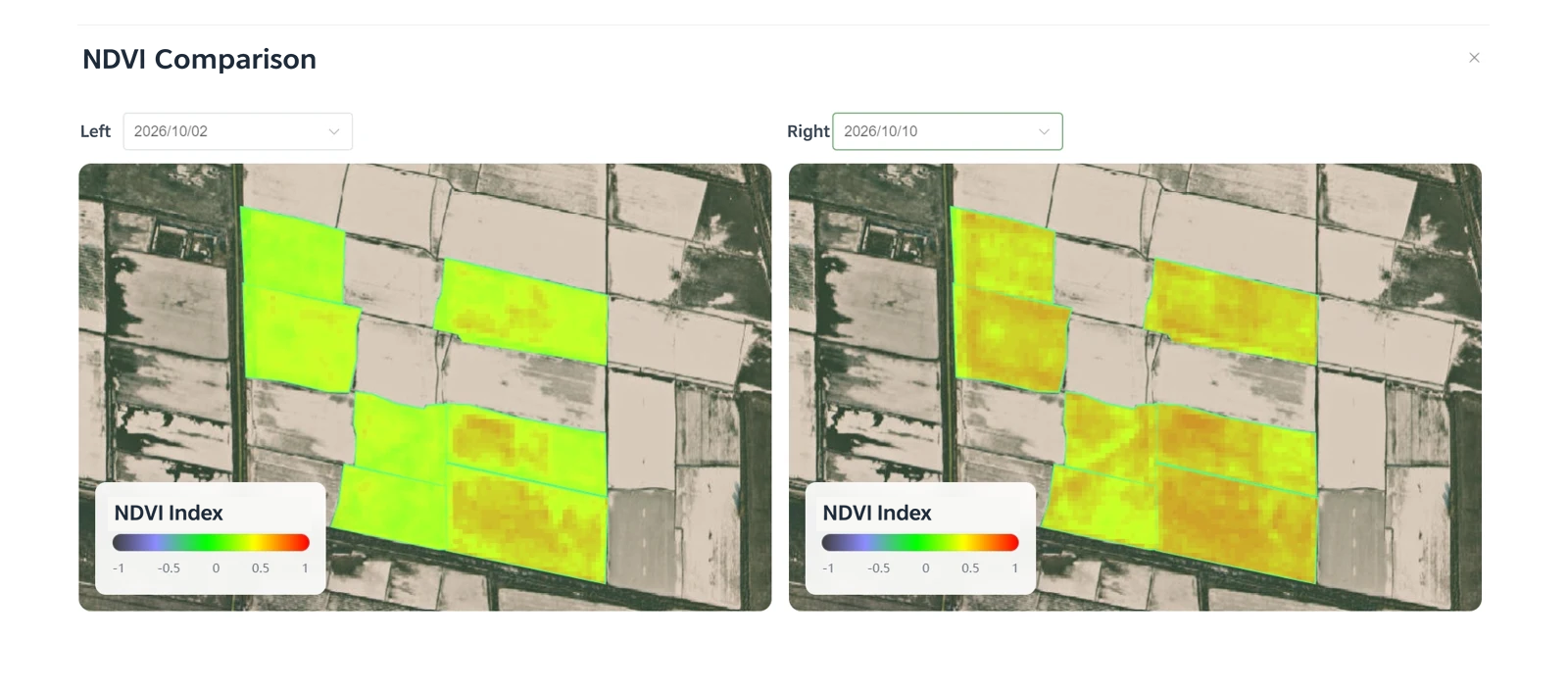Click the NDVI Comparison title
The height and width of the screenshot is (690, 1568).
point(199,59)
